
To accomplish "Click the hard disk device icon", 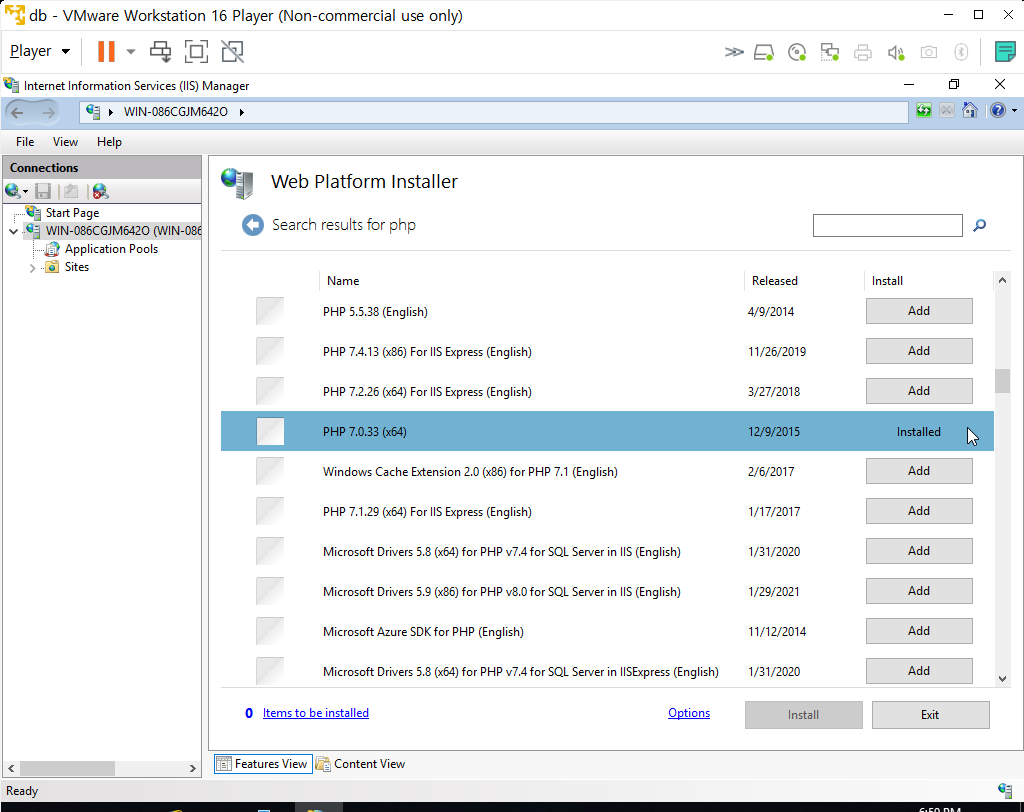I will 764,52.
